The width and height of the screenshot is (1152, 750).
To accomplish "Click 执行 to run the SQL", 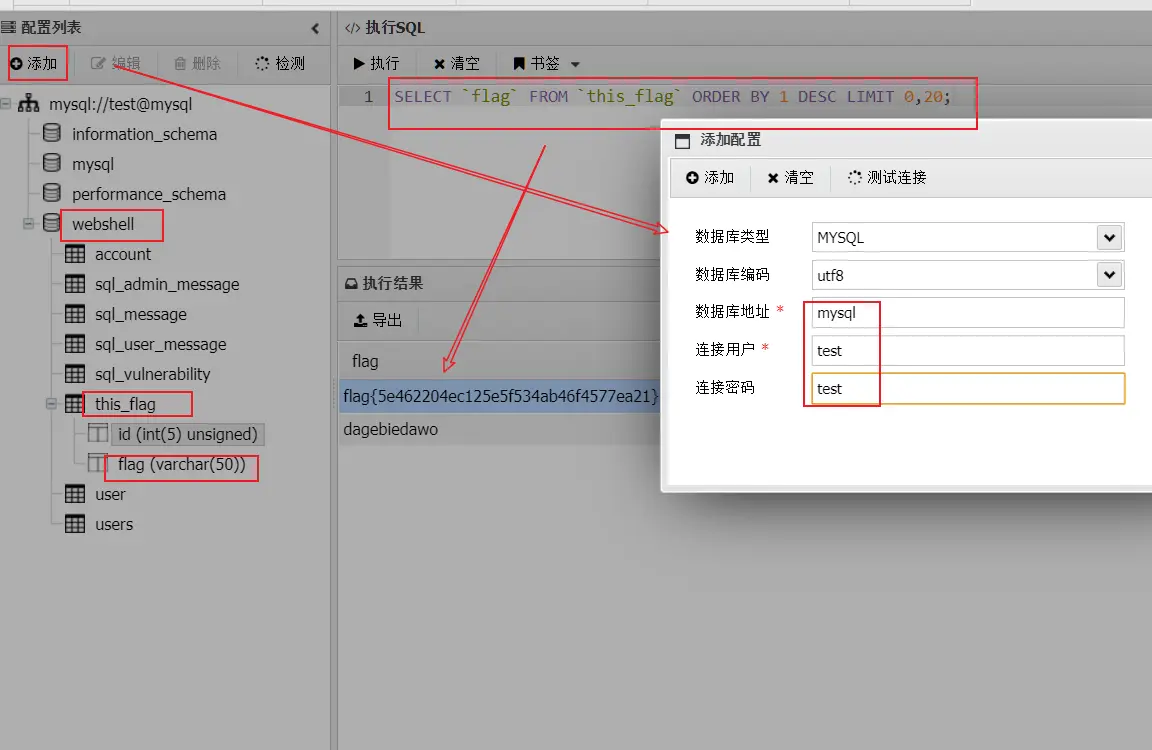I will (x=376, y=63).
